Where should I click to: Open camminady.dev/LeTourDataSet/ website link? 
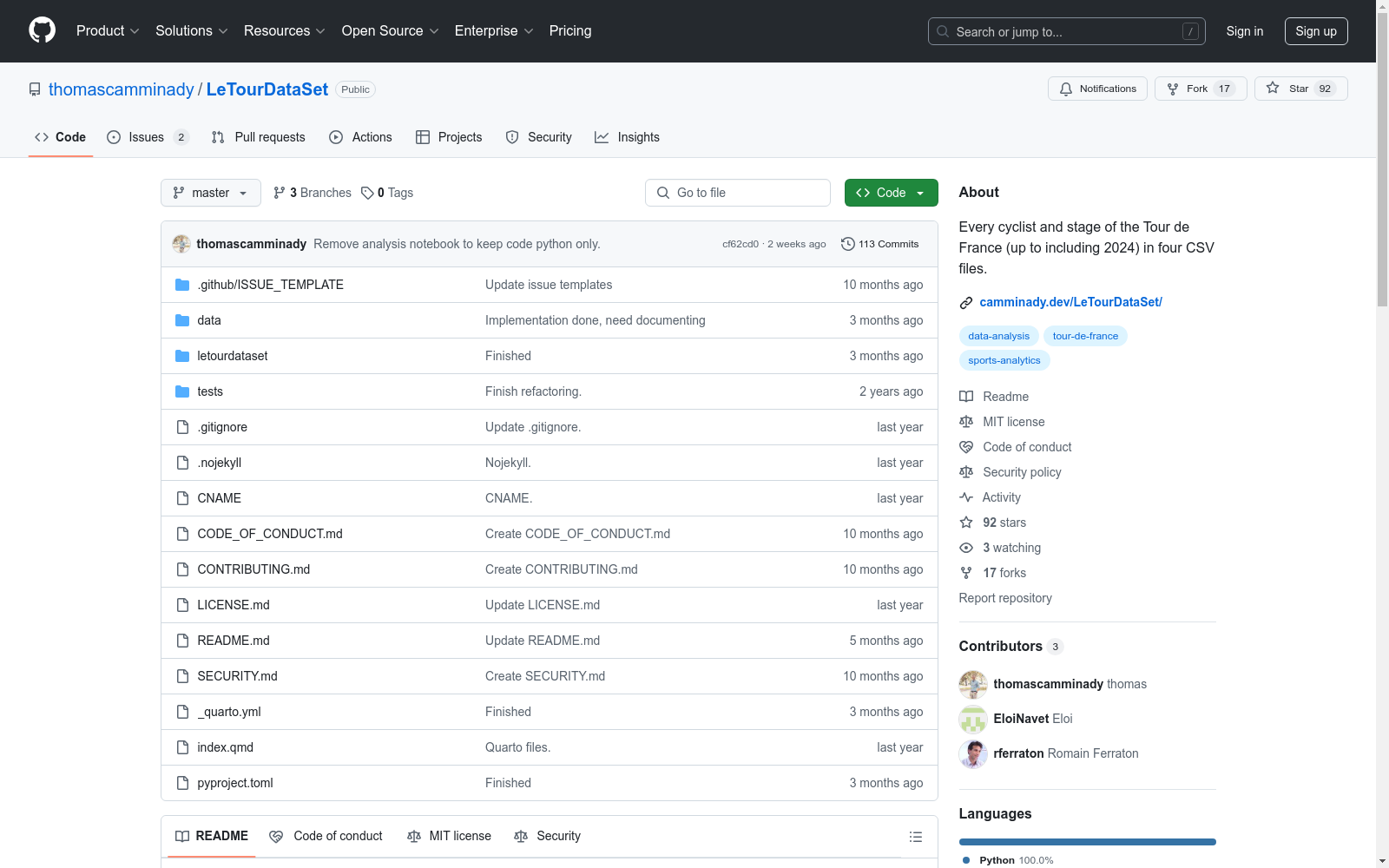pyautogui.click(x=1070, y=302)
